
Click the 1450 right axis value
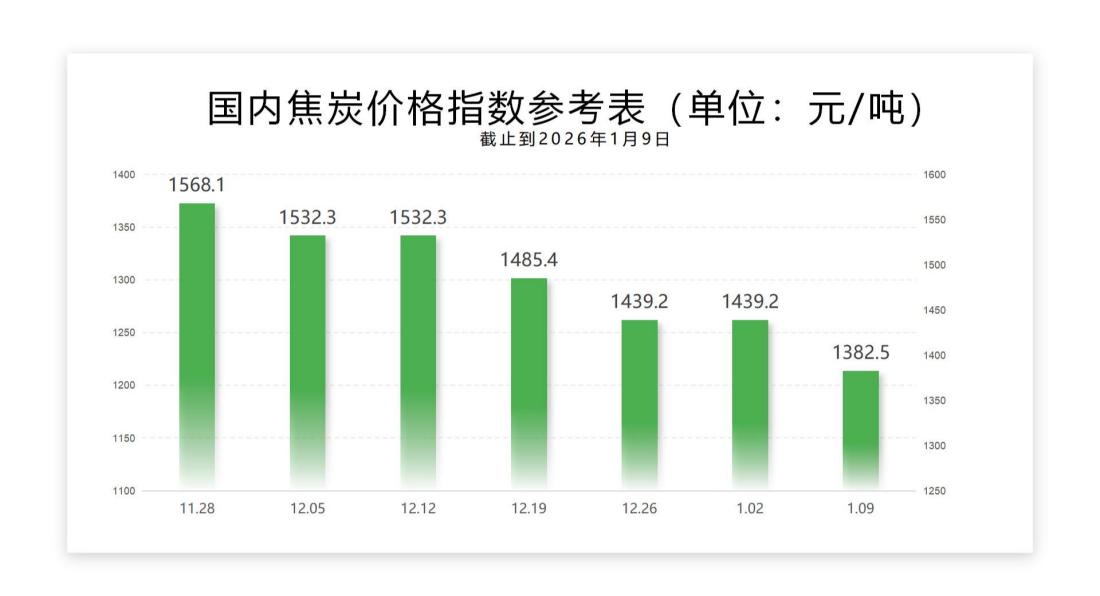pos(934,311)
